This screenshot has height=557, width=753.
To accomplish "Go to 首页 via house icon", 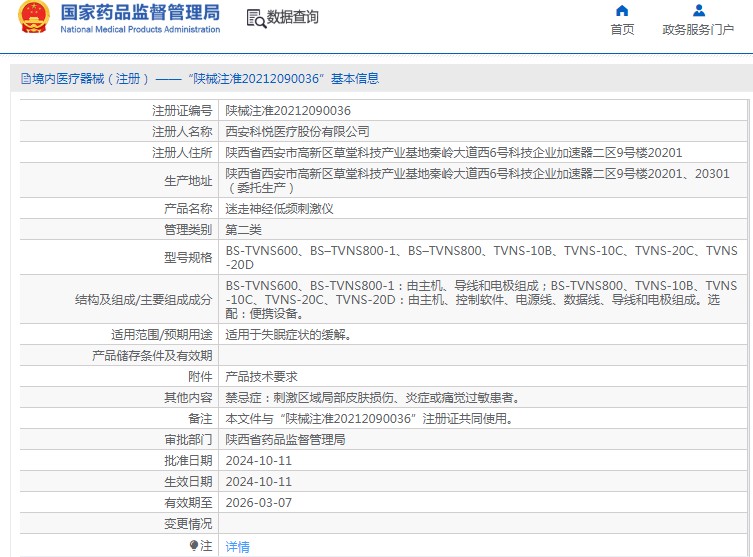I will [x=622, y=11].
